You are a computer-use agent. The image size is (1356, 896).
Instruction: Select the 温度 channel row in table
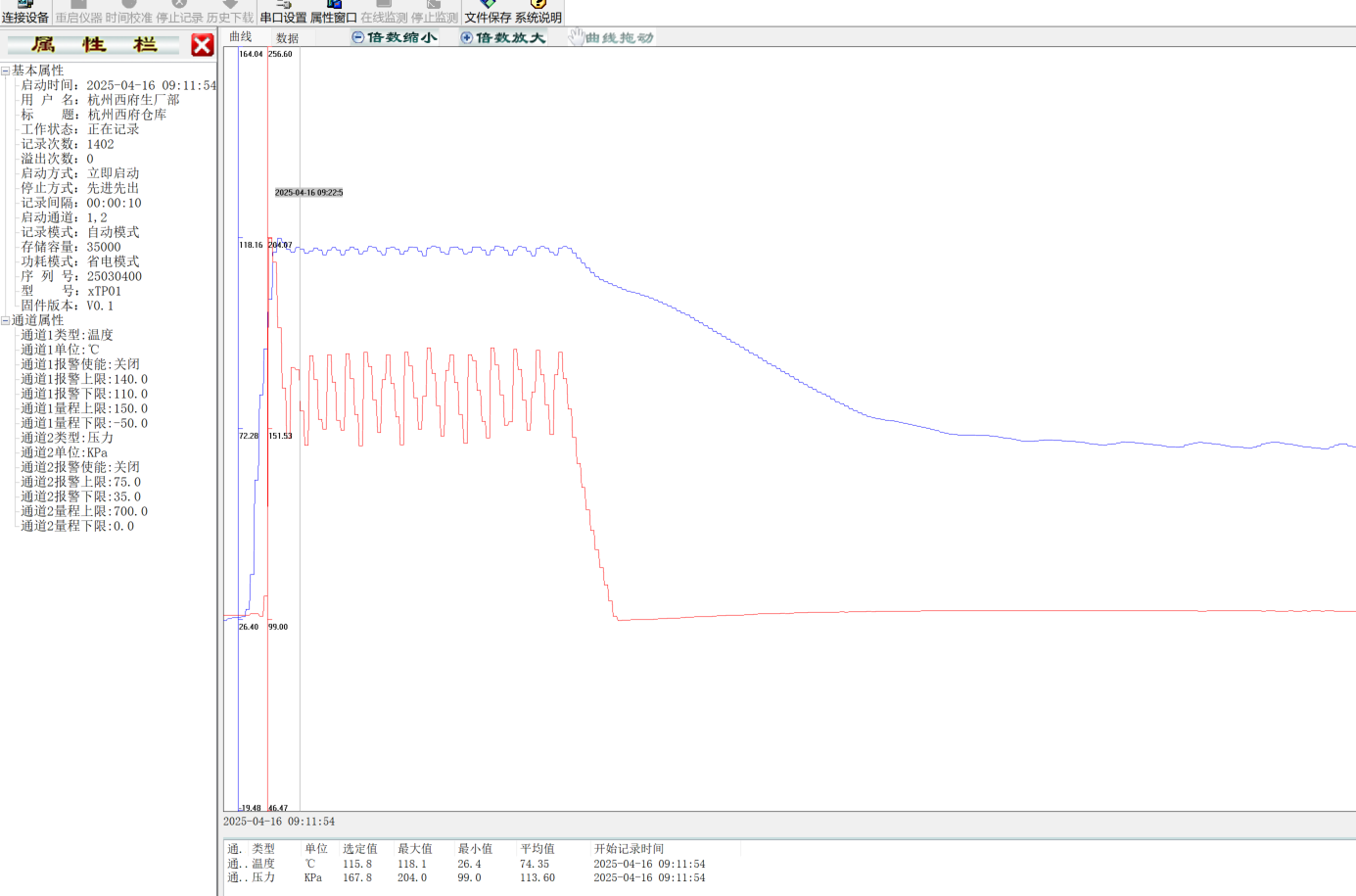point(263,864)
